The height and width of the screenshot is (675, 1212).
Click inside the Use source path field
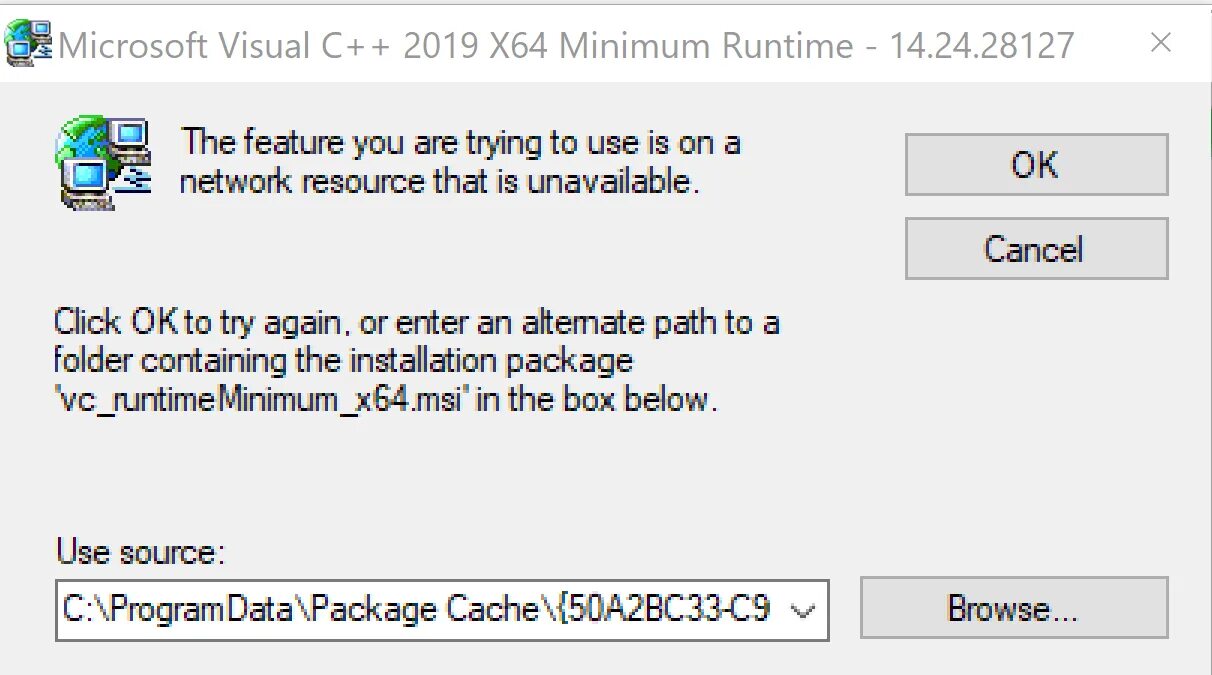click(x=442, y=609)
